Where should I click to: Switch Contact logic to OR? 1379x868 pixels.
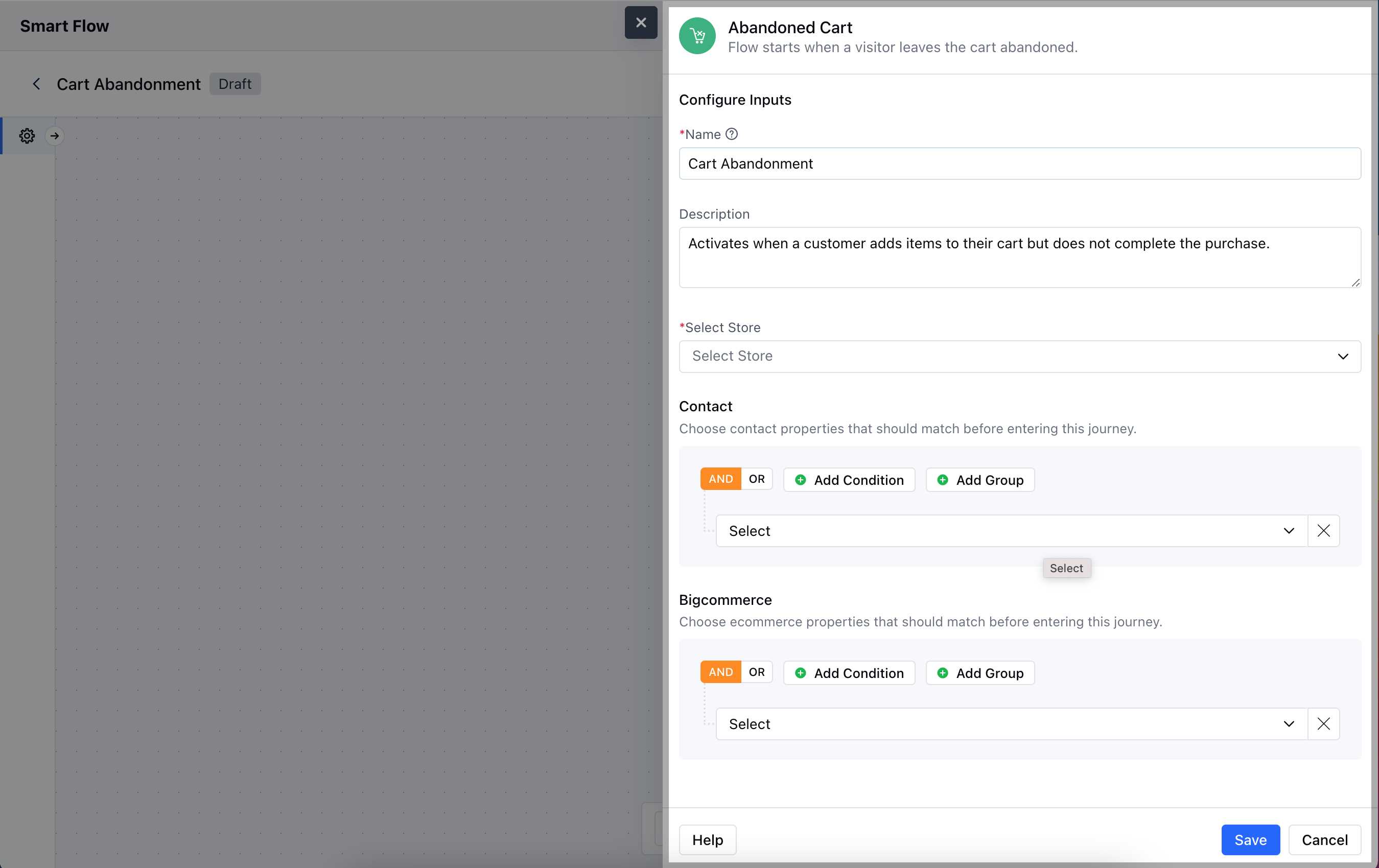click(756, 479)
